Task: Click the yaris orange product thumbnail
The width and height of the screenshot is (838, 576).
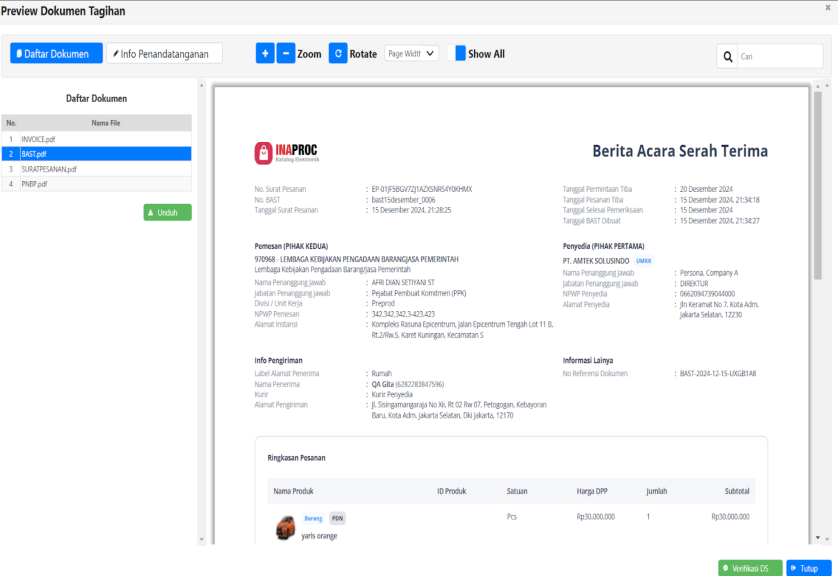Action: [285, 527]
